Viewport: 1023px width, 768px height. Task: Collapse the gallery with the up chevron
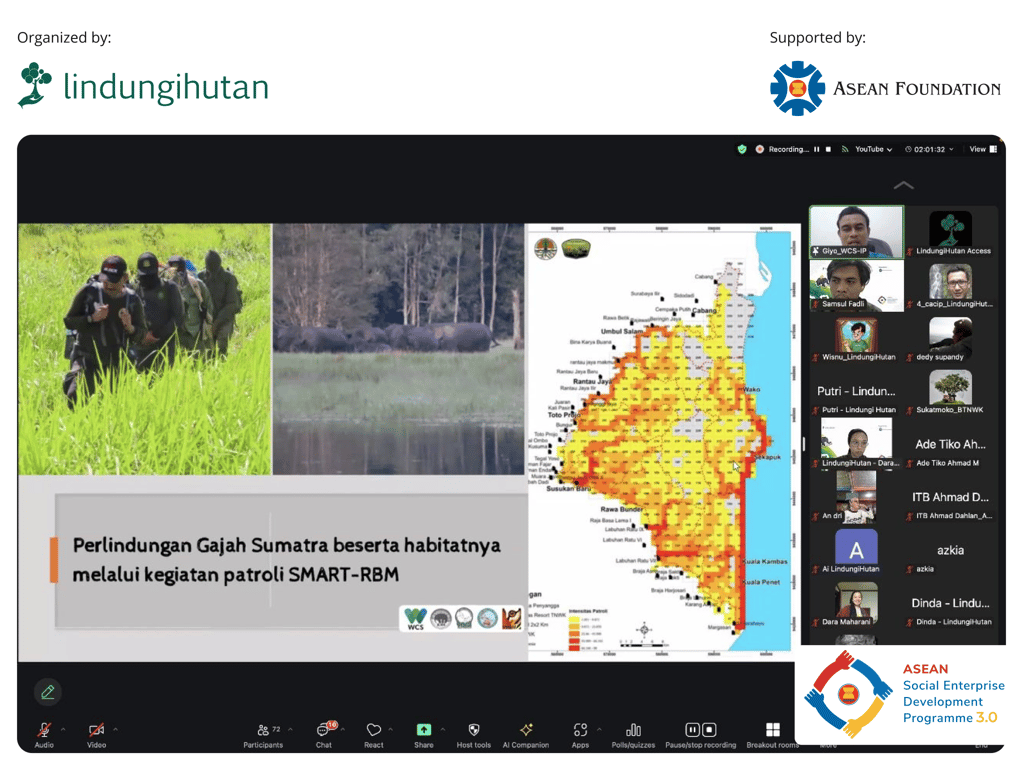click(x=904, y=185)
